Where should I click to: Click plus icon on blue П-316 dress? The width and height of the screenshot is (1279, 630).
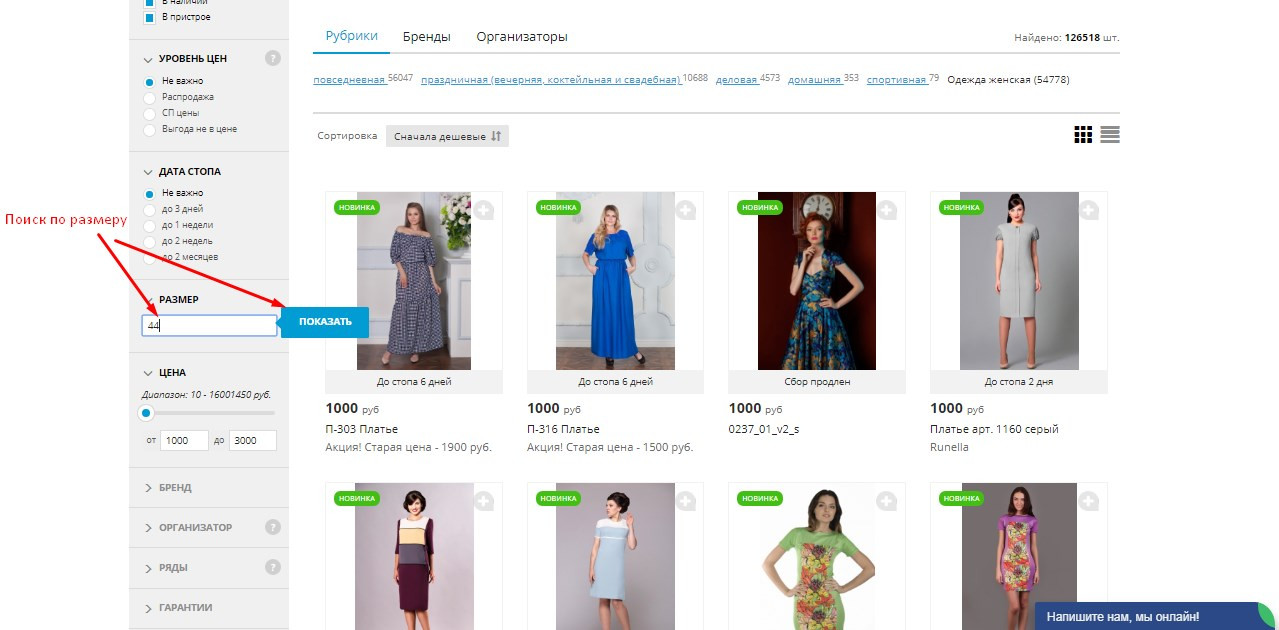686,210
